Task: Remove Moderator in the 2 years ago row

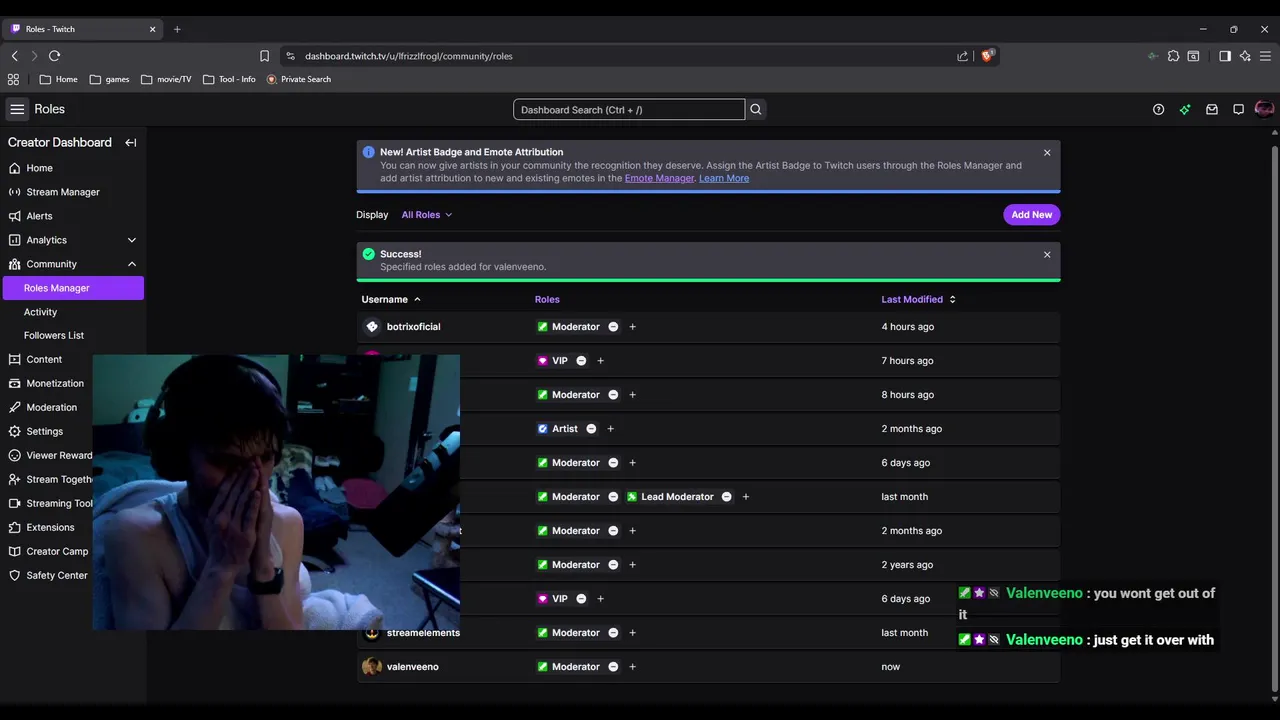Action: click(613, 565)
